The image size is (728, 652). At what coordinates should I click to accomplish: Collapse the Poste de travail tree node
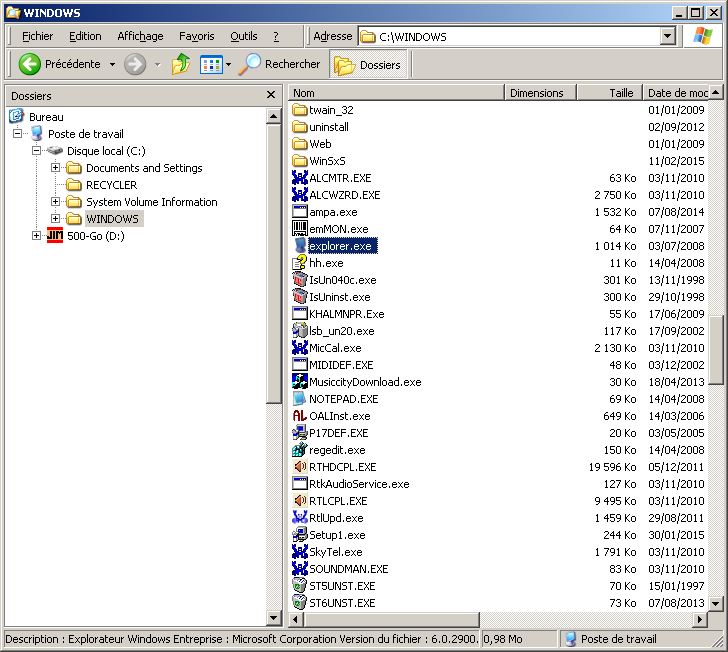pos(17,134)
